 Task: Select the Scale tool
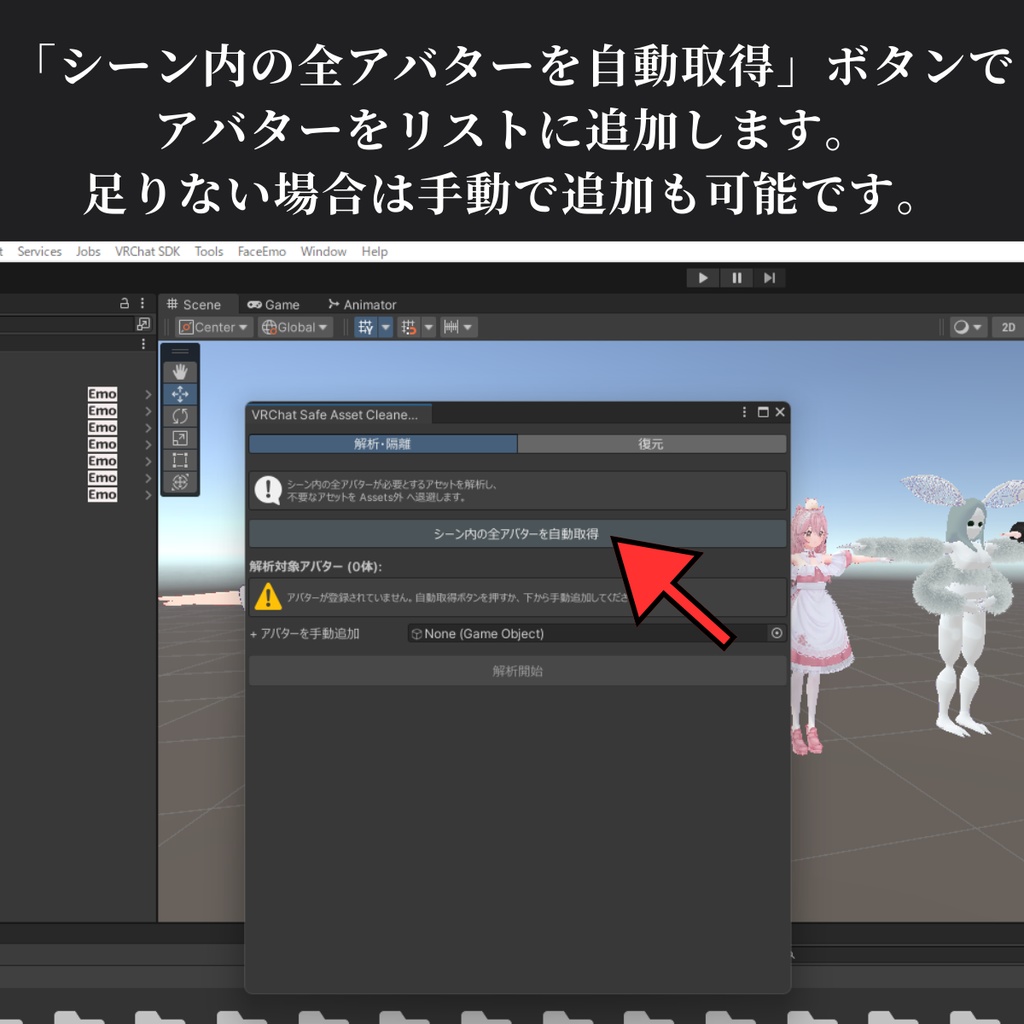click(x=180, y=437)
